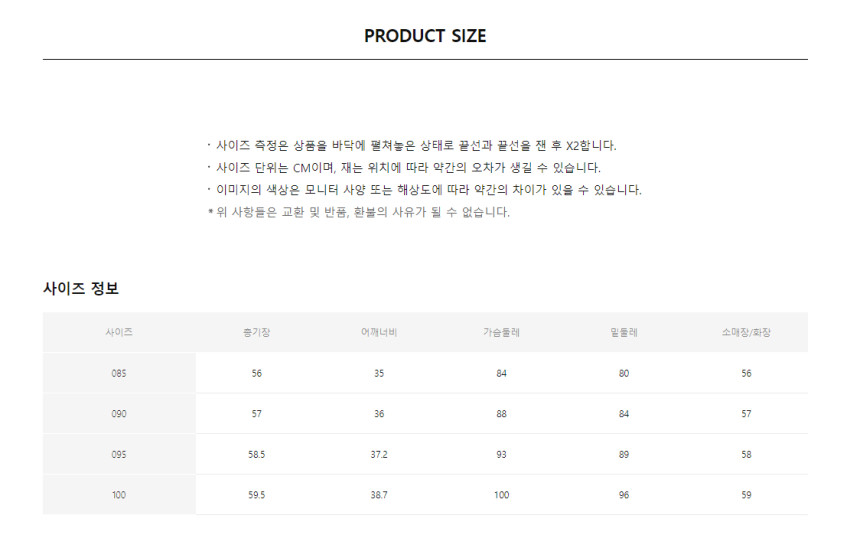Click the 84 chest value for size 085
The height and width of the screenshot is (558, 860).
[x=501, y=374]
